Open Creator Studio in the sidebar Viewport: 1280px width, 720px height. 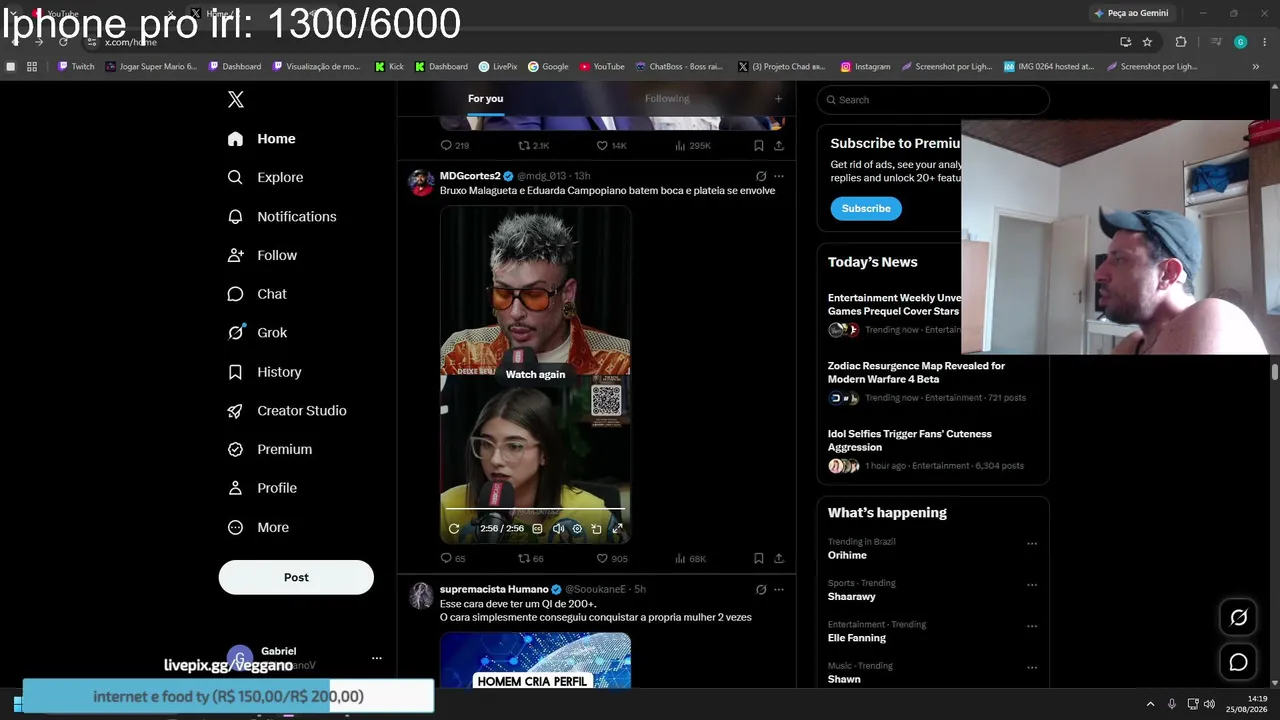coord(286,411)
